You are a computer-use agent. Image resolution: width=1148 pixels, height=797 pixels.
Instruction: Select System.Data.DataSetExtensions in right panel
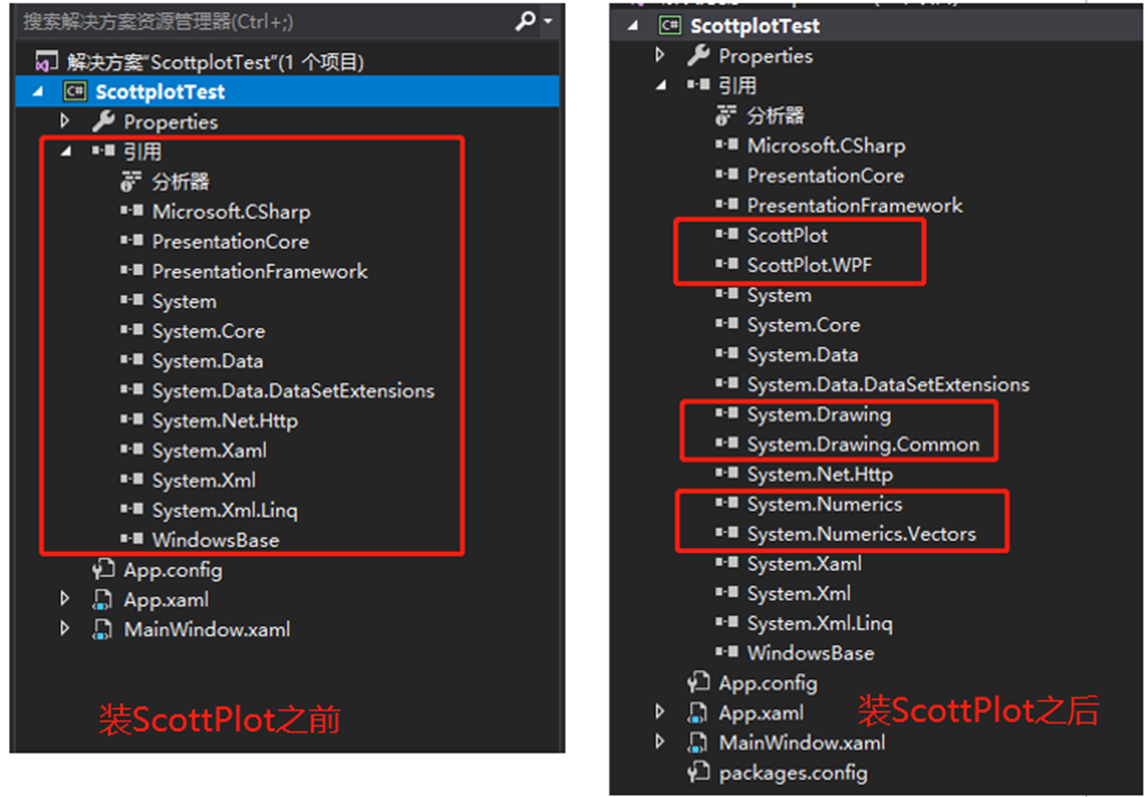coord(888,385)
